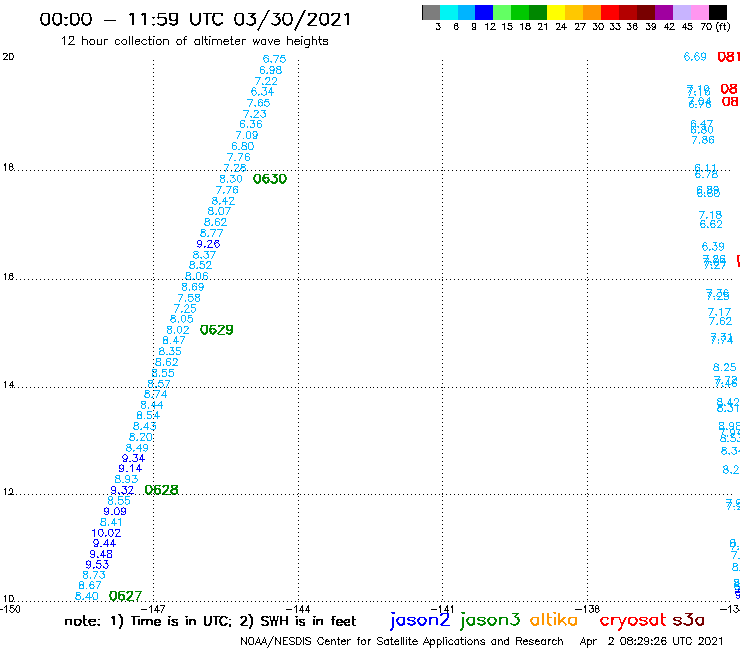Click the blue wave height value 9.53
The image size is (740, 650).
97,565
